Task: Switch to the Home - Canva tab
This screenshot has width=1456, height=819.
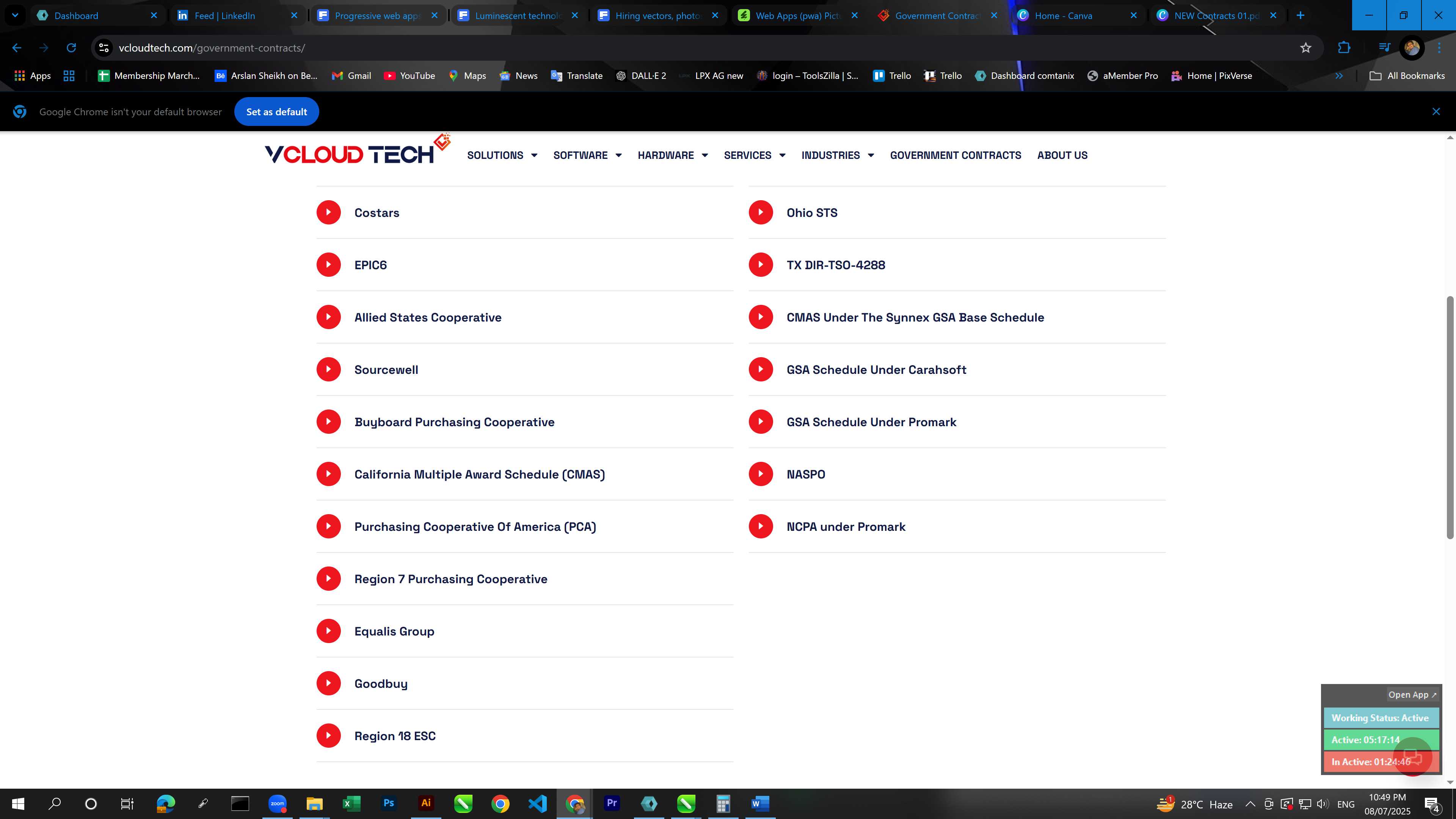Action: point(1077,15)
